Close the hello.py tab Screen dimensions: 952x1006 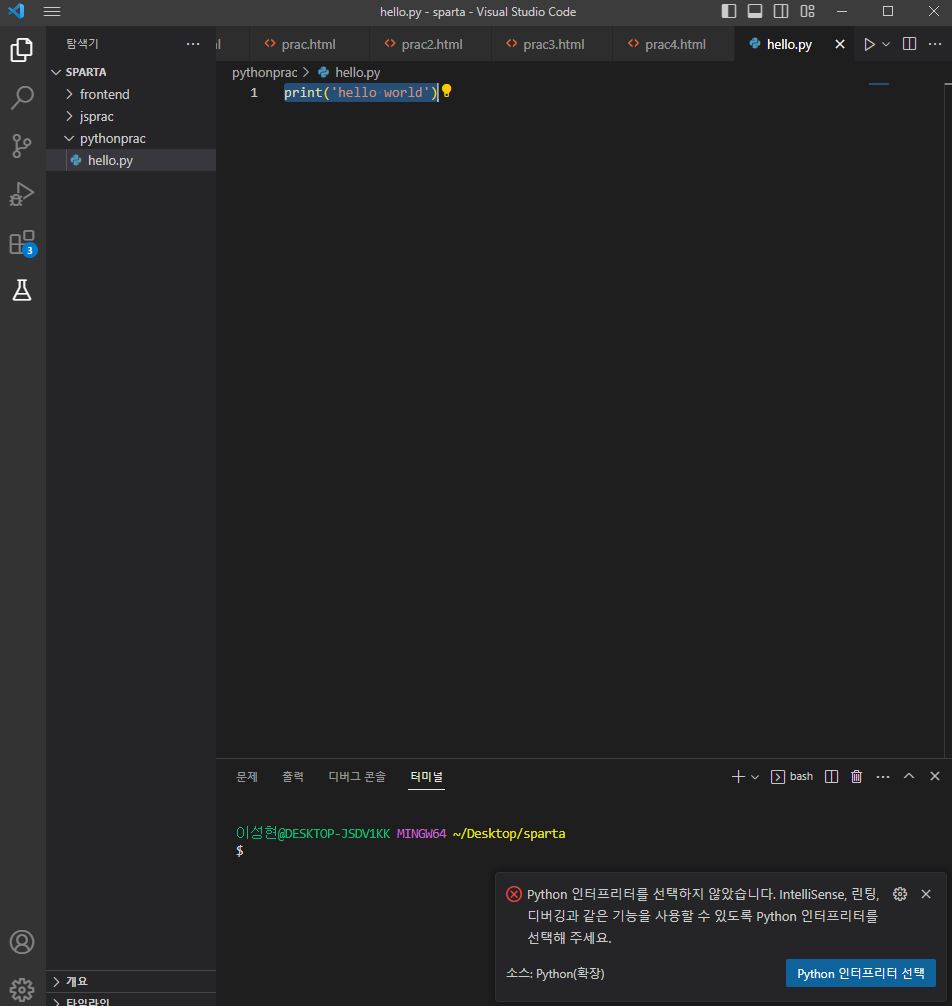(x=840, y=44)
